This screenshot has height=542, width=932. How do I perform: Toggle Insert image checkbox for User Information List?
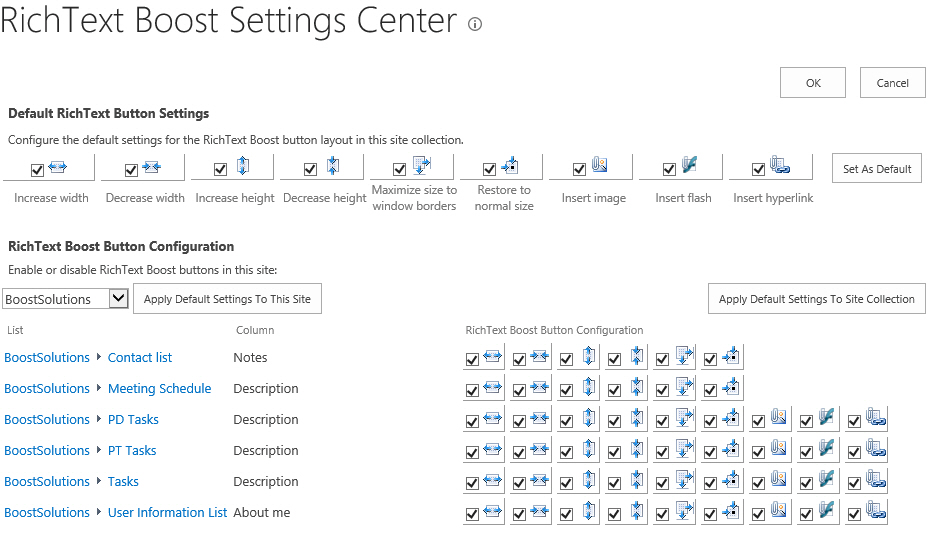758,515
